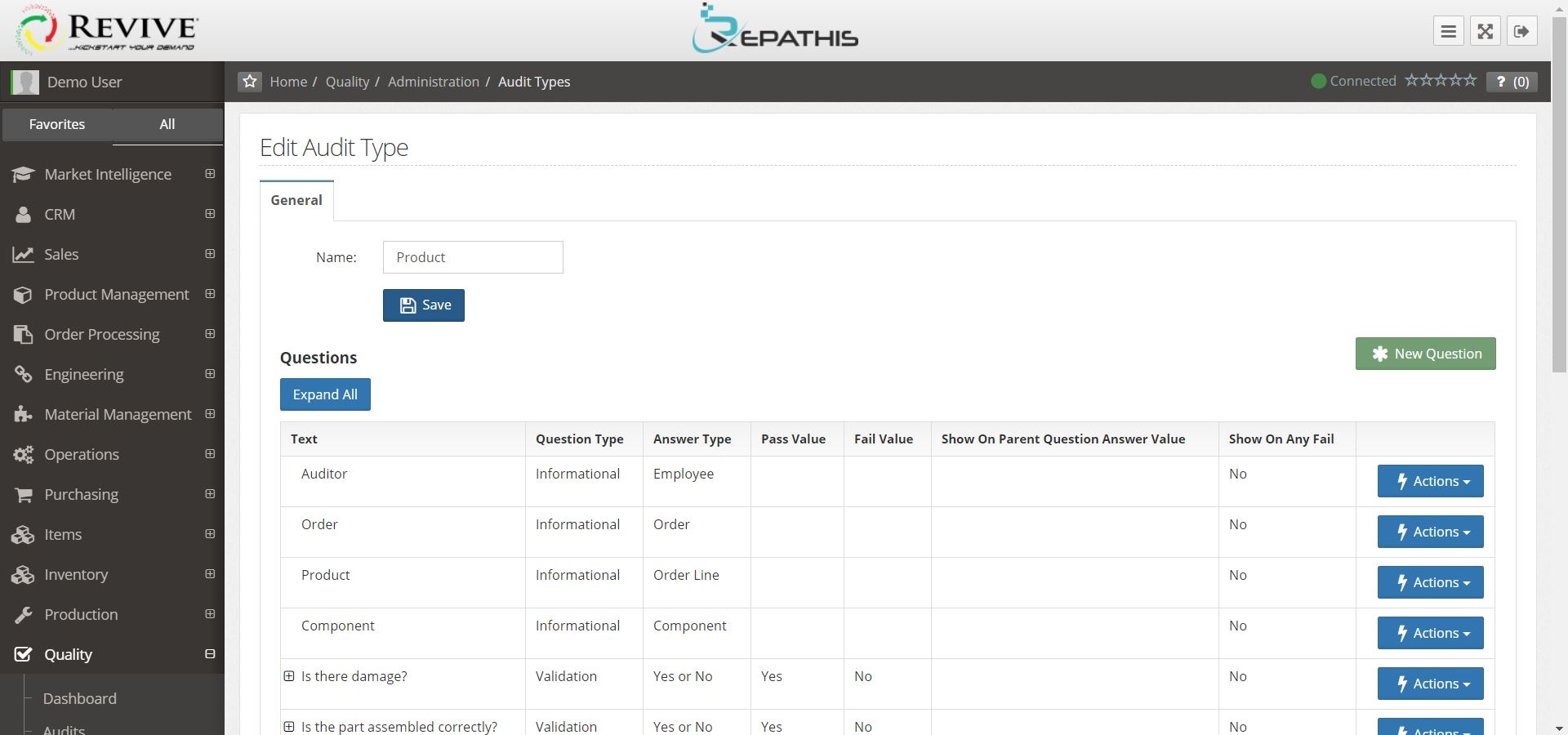
Task: Expand the Market Intelligence menu plus box
Action: coord(210,173)
